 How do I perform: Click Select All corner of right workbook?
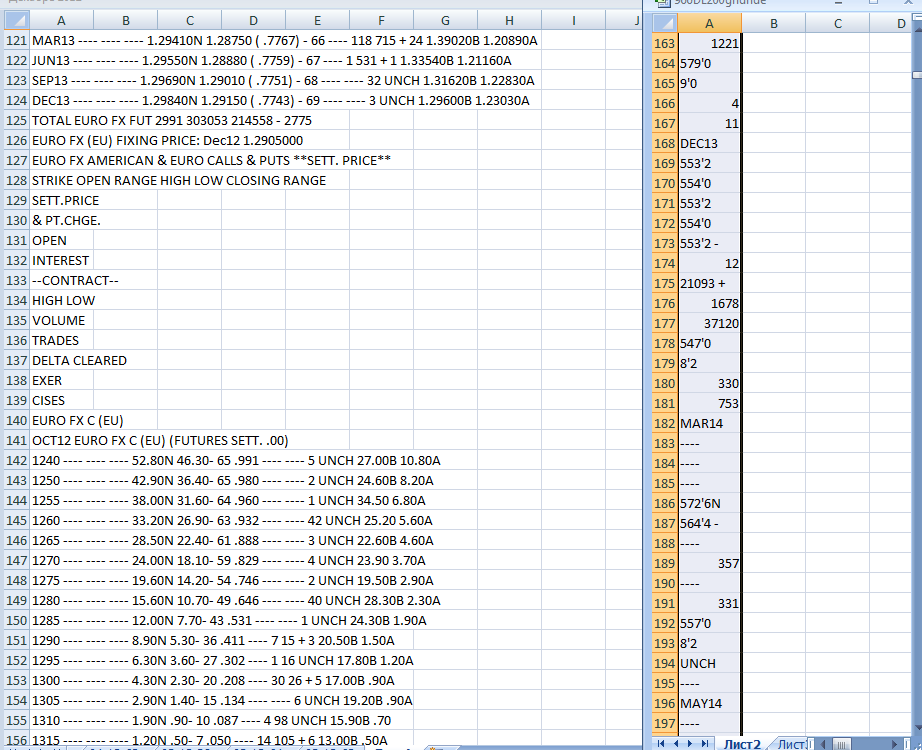665,24
